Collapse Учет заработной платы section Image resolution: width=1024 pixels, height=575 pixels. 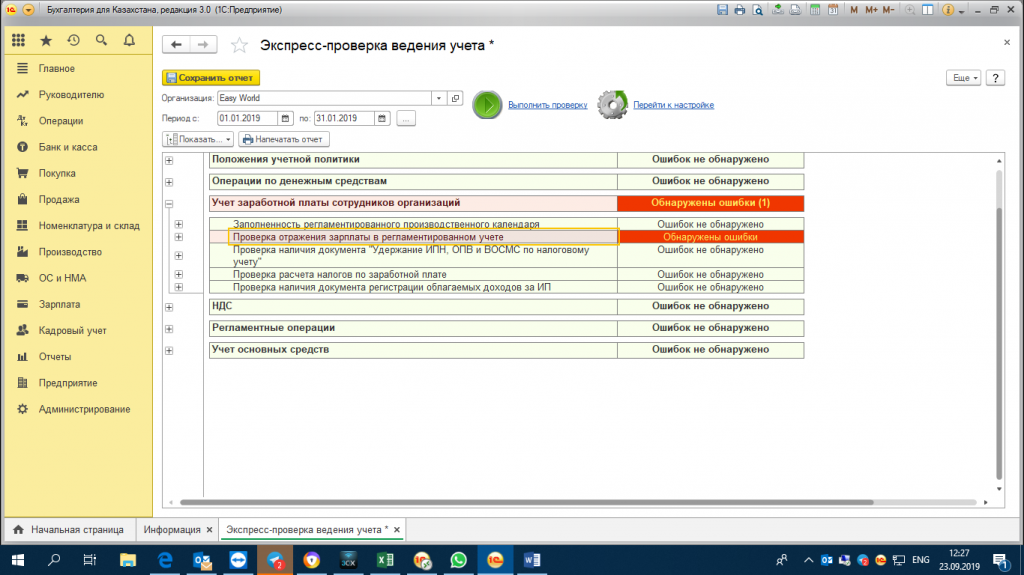tap(169, 204)
